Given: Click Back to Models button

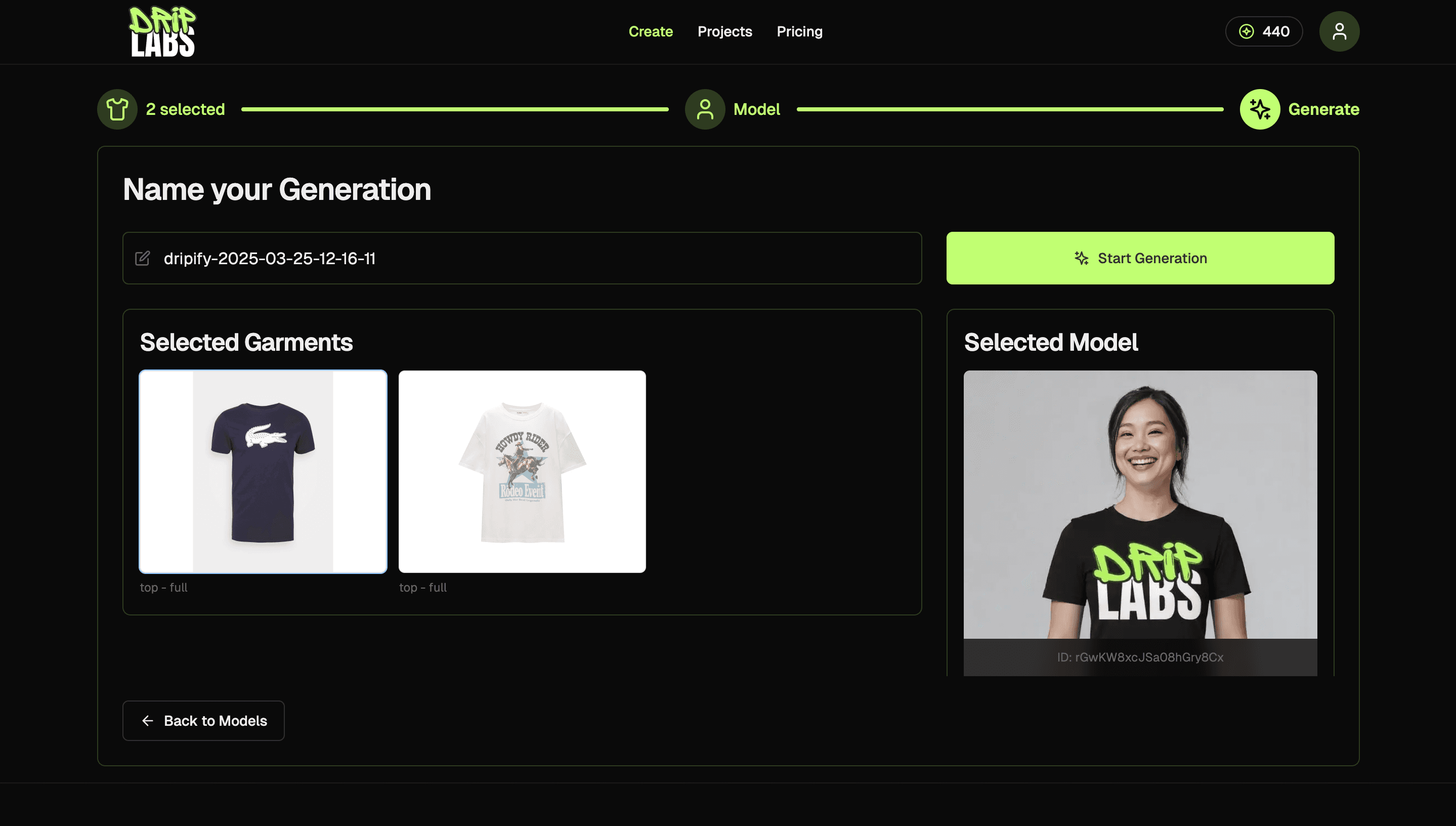Looking at the screenshot, I should click(203, 721).
